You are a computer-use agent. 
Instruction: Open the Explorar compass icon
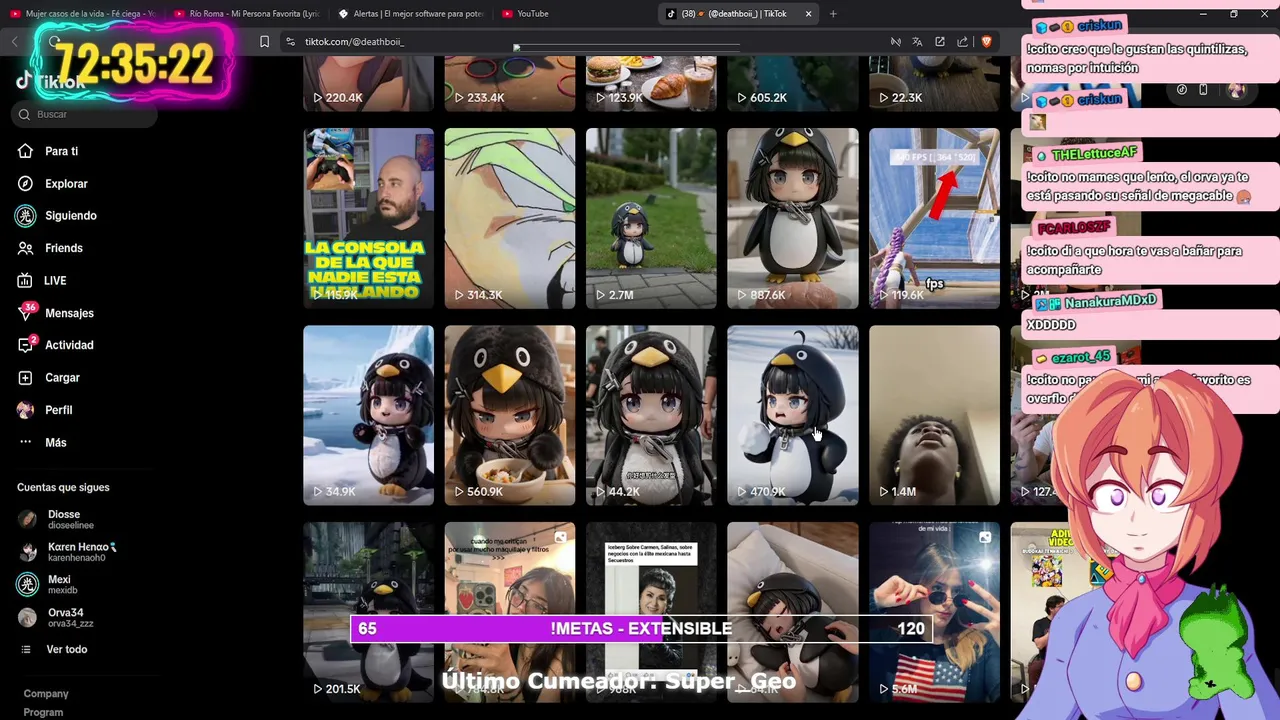[x=26, y=184]
